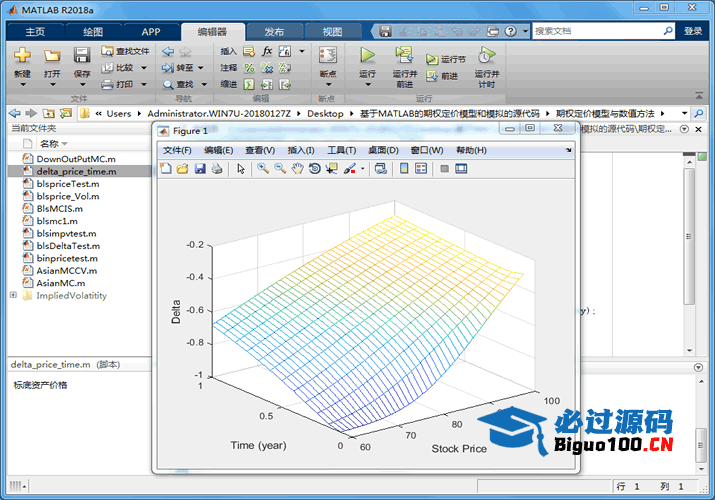
Task: Toggle the Data Cursor tool
Action: pos(332,169)
